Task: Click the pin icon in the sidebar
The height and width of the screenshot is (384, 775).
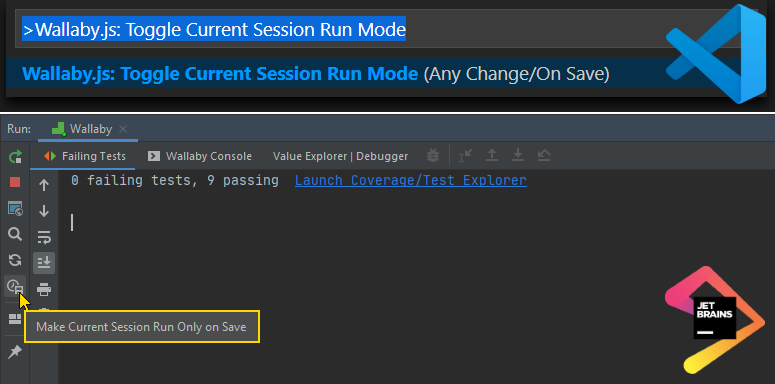Action: [x=15, y=352]
